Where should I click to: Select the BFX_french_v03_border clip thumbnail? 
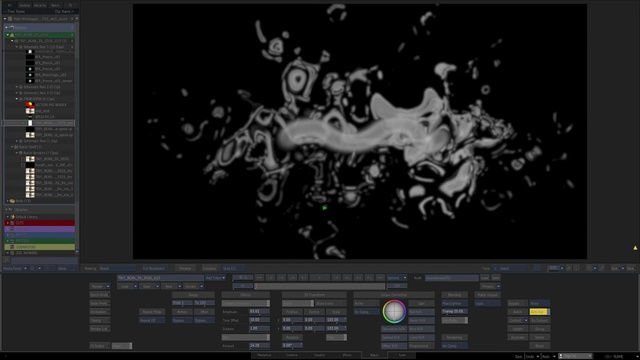click(30, 81)
